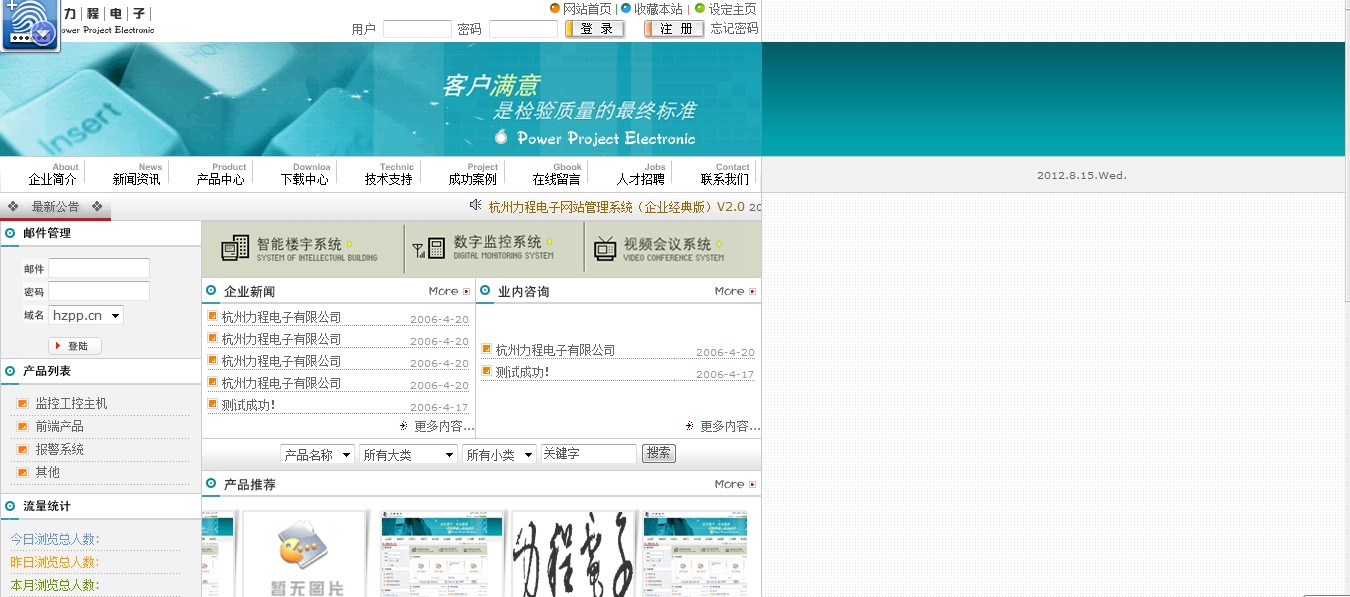The image size is (1350, 597).
Task: Focus the 密码 field above the 域名 dropdown
Action: pos(99,291)
